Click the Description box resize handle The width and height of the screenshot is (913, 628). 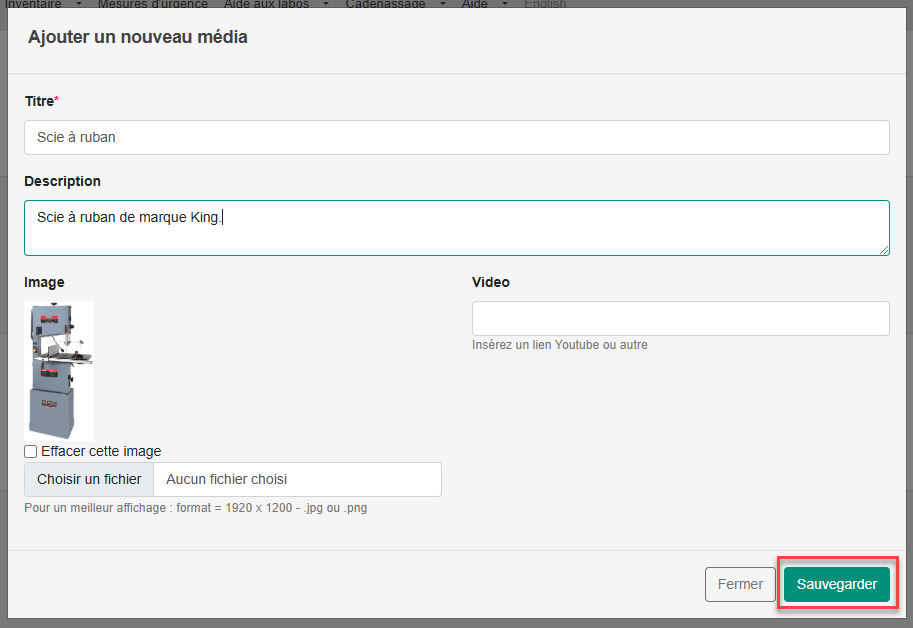click(x=884, y=250)
